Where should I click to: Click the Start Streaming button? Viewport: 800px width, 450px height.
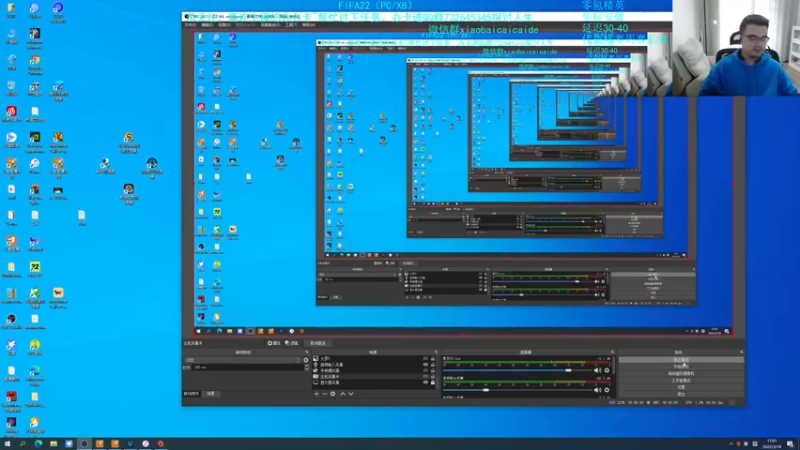(681, 360)
